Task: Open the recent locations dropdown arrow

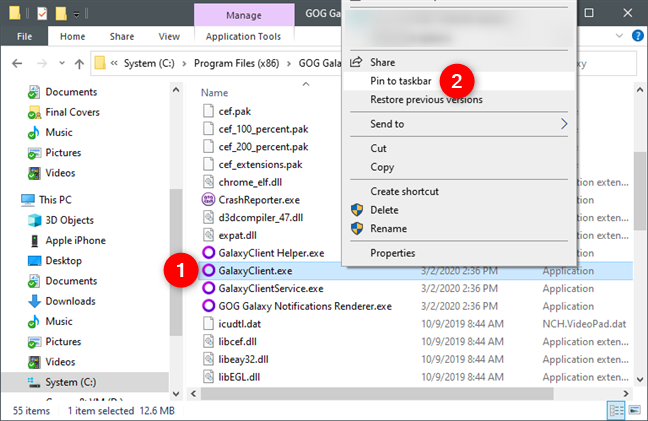Action: click(62, 63)
